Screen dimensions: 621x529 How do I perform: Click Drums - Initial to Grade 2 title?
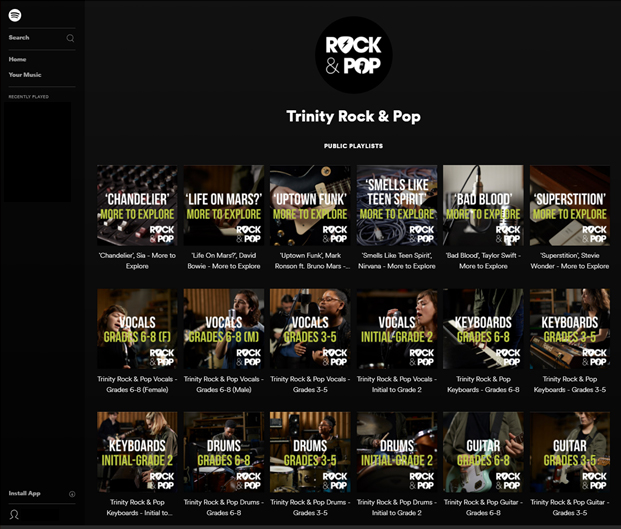(397, 507)
